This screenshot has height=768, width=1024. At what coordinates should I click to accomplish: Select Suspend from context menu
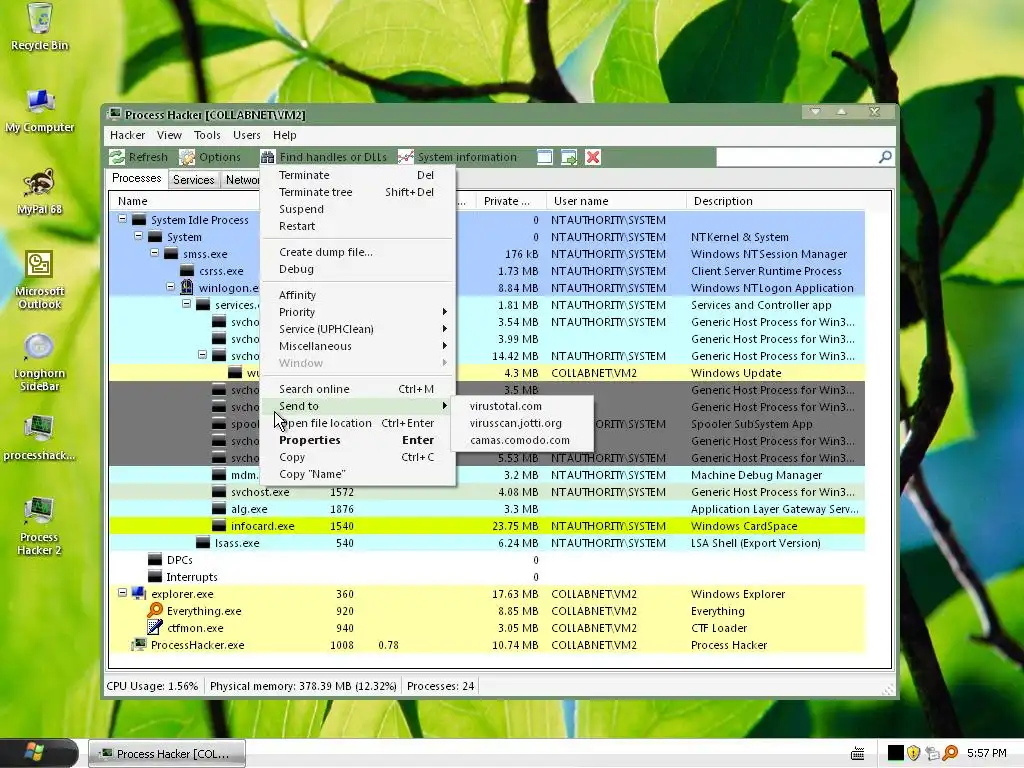pyautogui.click(x=357, y=209)
